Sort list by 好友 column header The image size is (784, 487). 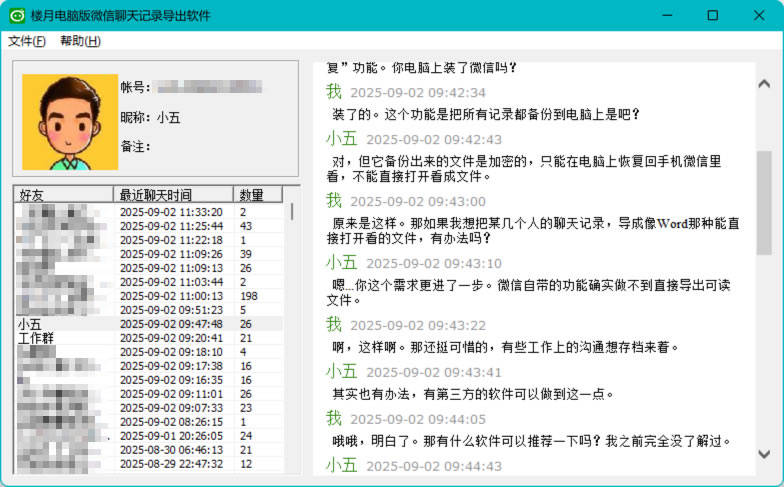click(65, 194)
